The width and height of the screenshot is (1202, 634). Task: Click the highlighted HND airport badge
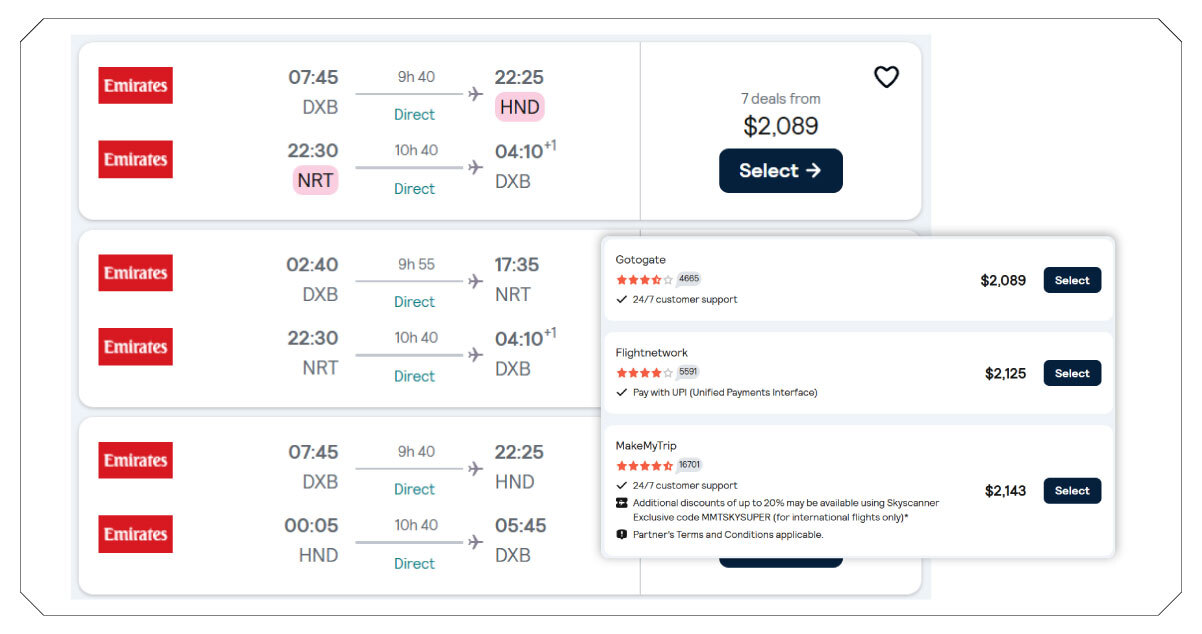[x=519, y=107]
